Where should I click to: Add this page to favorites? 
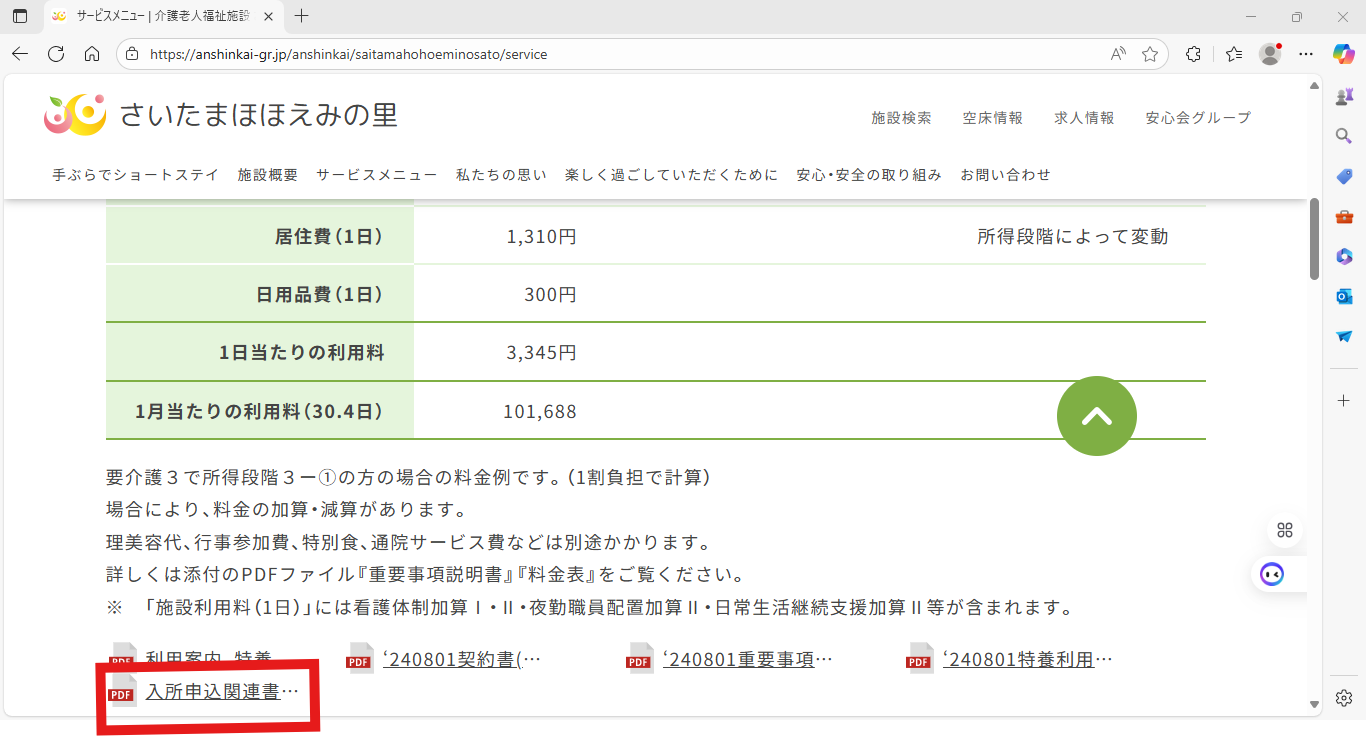1150,54
